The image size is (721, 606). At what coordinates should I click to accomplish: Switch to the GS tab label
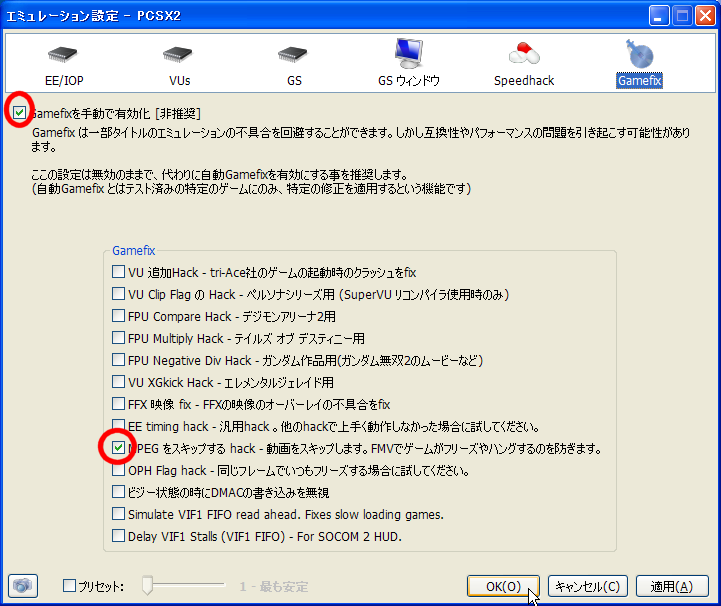294,80
